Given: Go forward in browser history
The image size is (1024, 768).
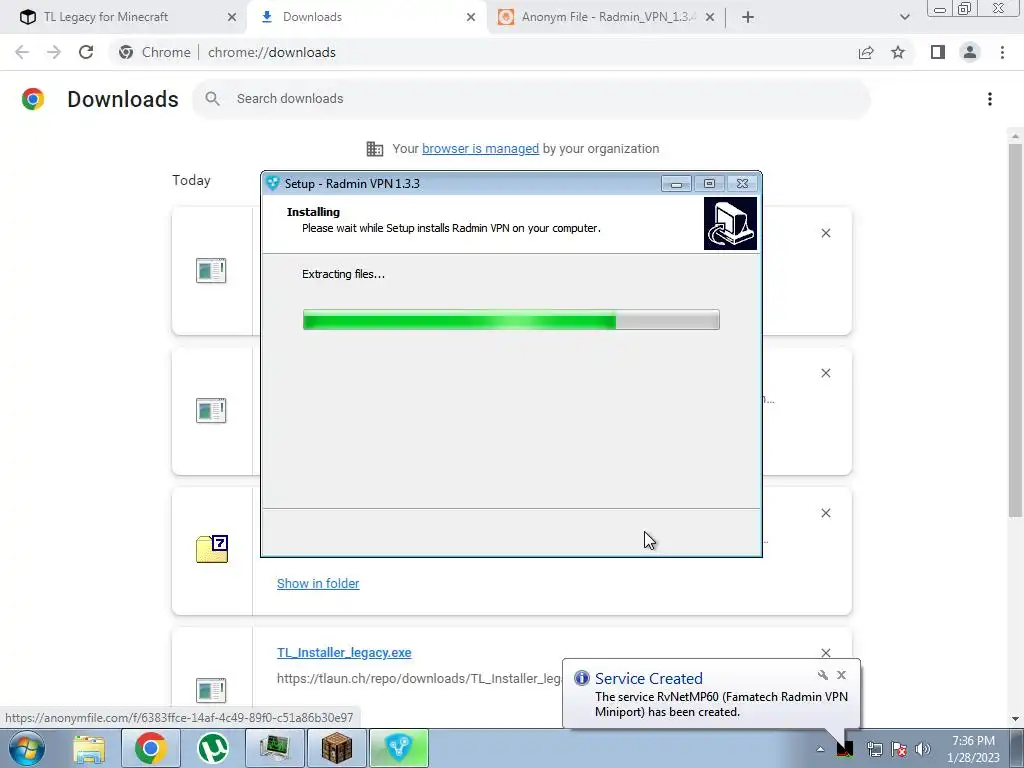Looking at the screenshot, I should [x=54, y=52].
